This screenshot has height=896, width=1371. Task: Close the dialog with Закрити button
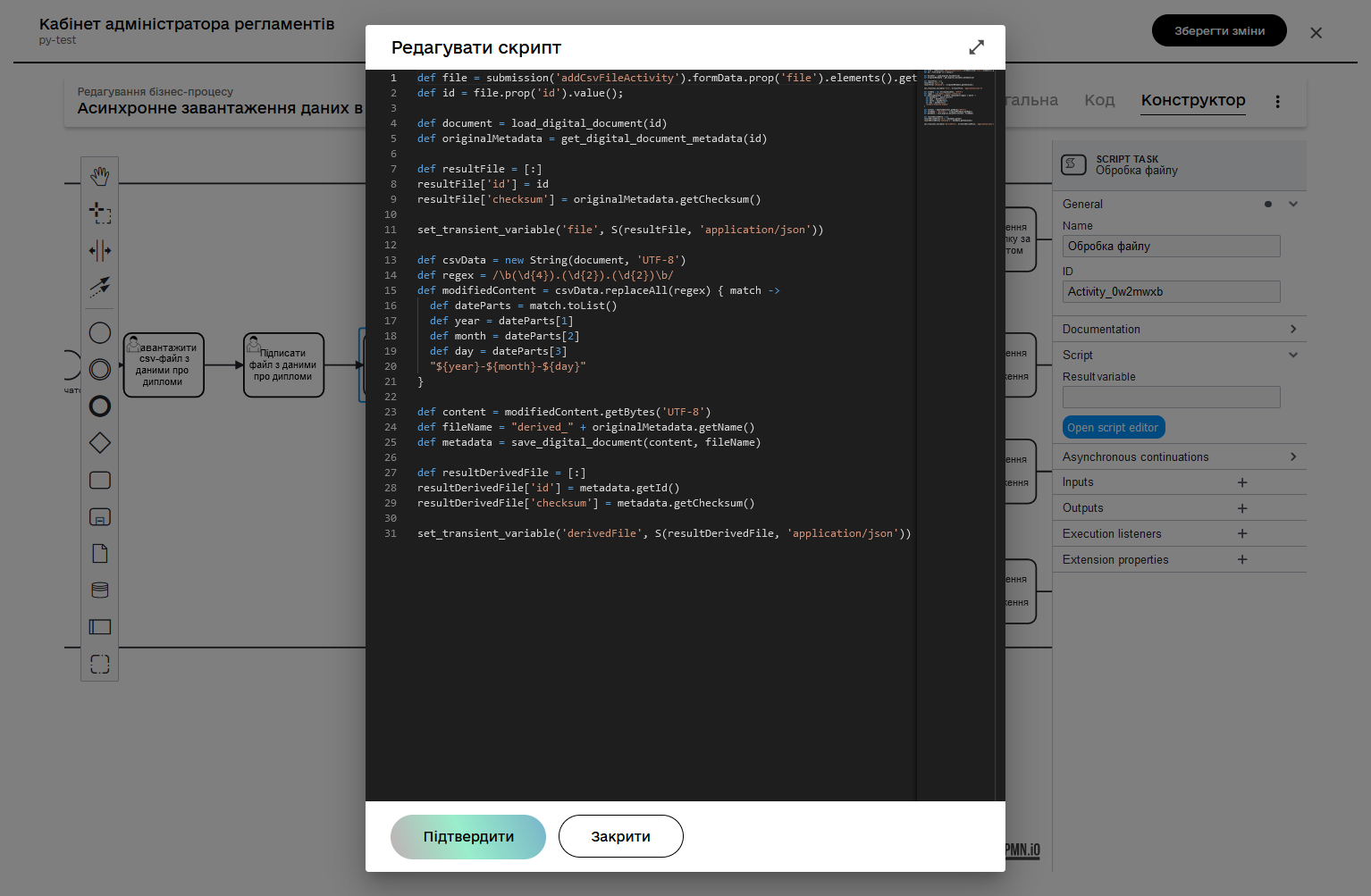tap(621, 837)
